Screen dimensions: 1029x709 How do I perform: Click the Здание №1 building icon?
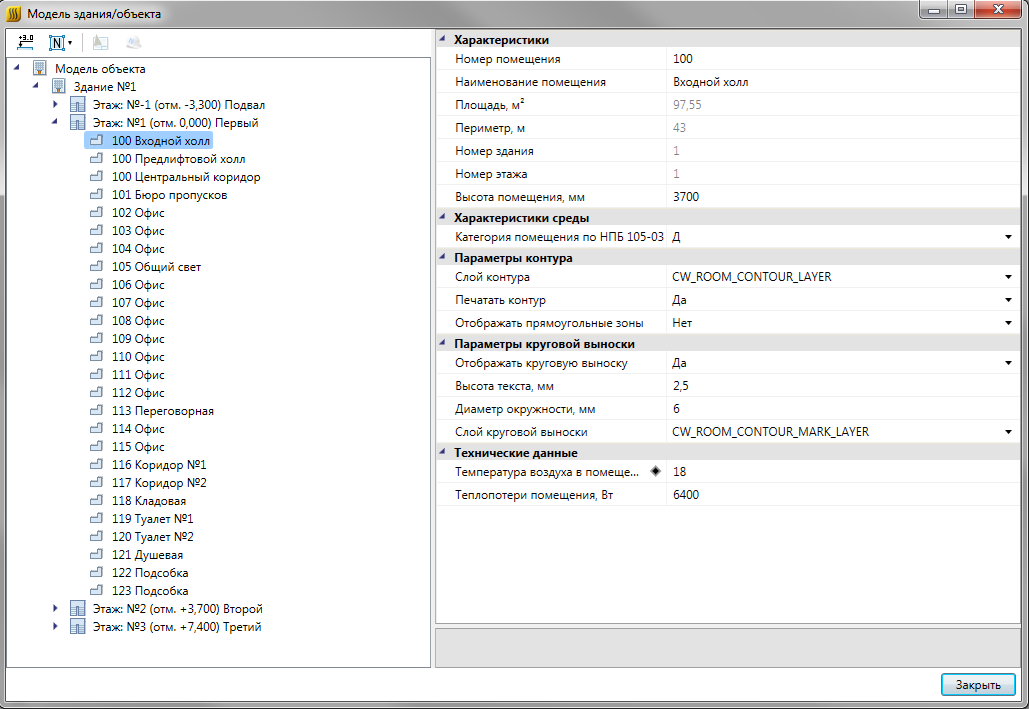pos(58,86)
